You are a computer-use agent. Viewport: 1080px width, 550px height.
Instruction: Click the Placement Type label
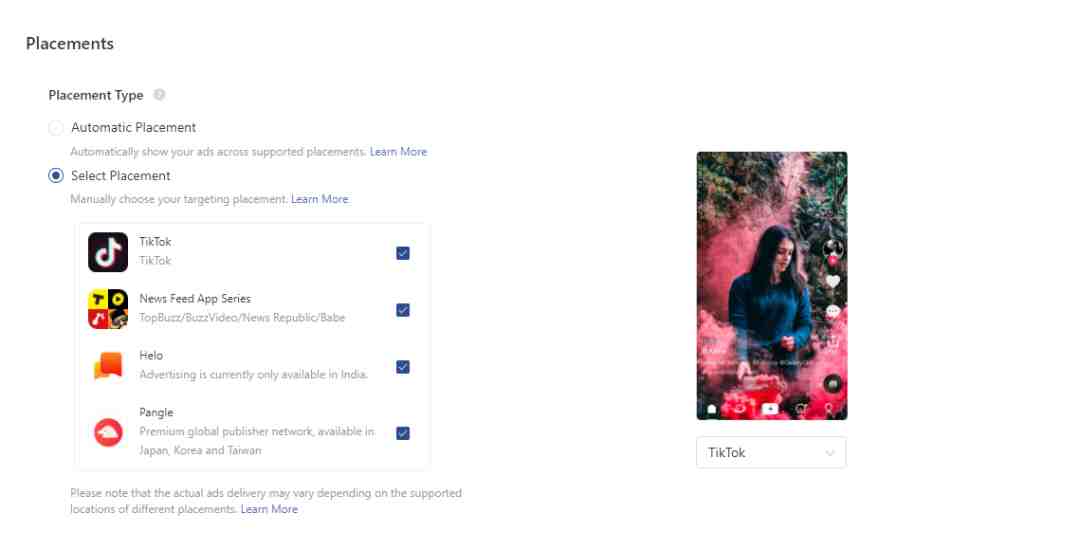(x=96, y=95)
